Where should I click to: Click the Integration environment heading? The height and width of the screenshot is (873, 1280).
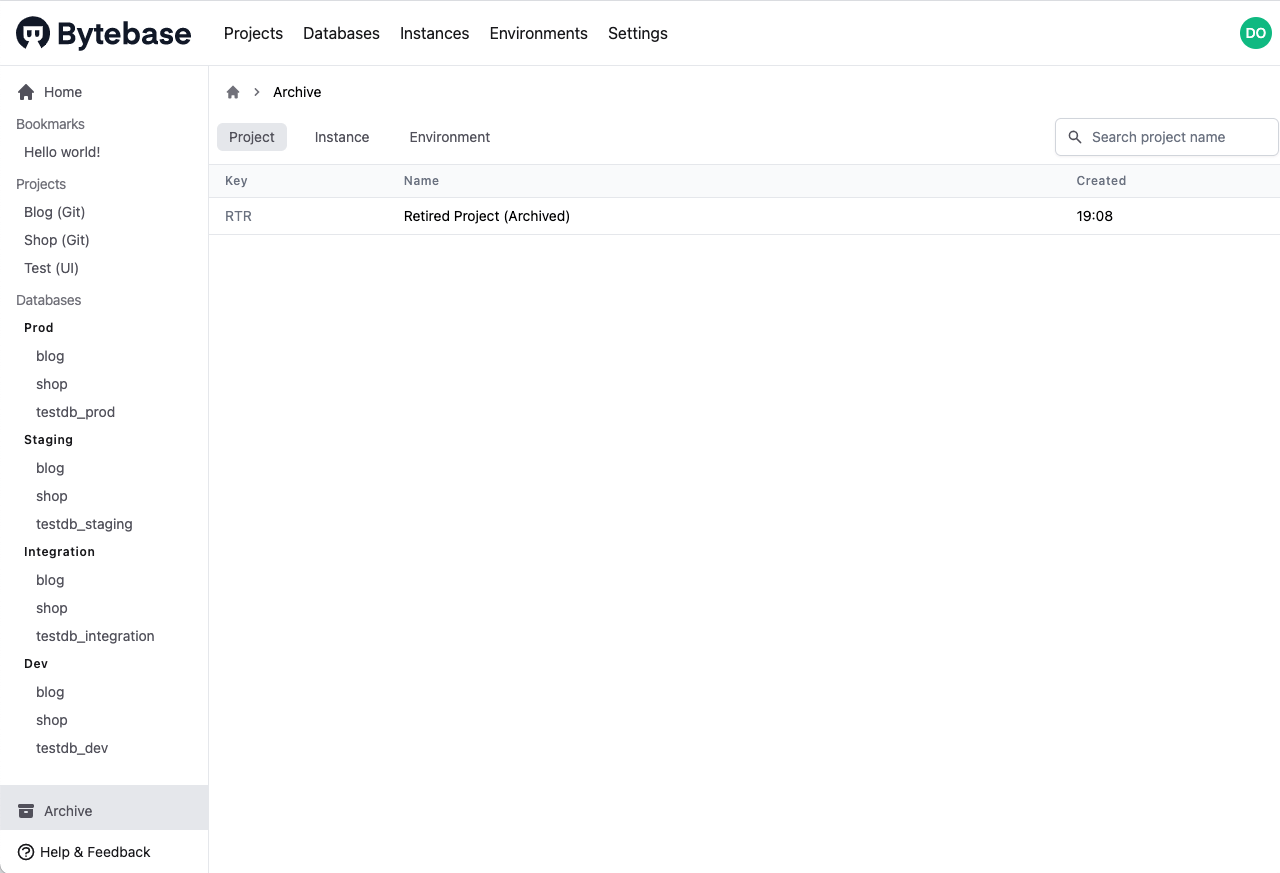point(59,552)
